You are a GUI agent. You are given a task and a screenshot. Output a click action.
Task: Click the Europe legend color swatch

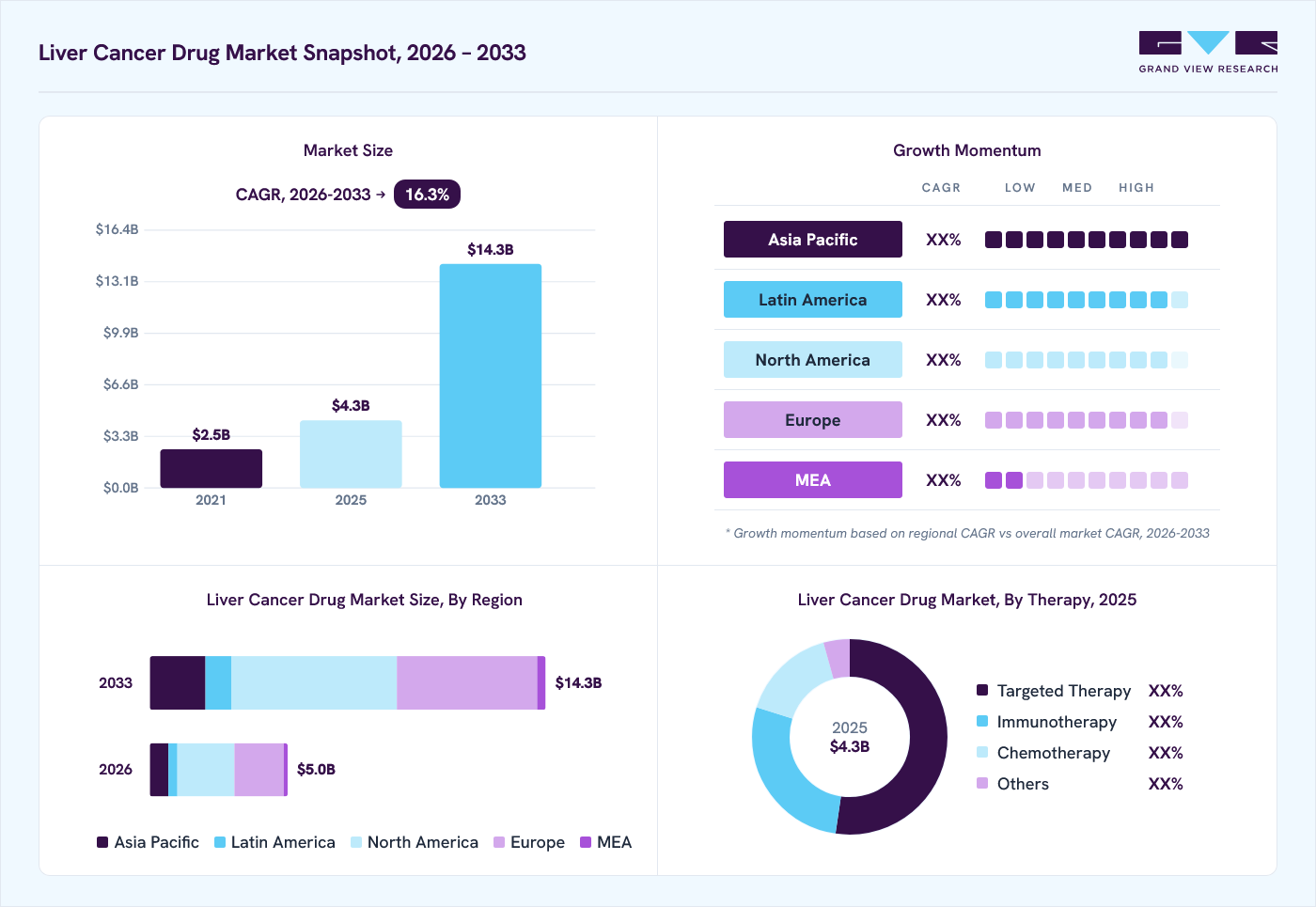tap(499, 842)
